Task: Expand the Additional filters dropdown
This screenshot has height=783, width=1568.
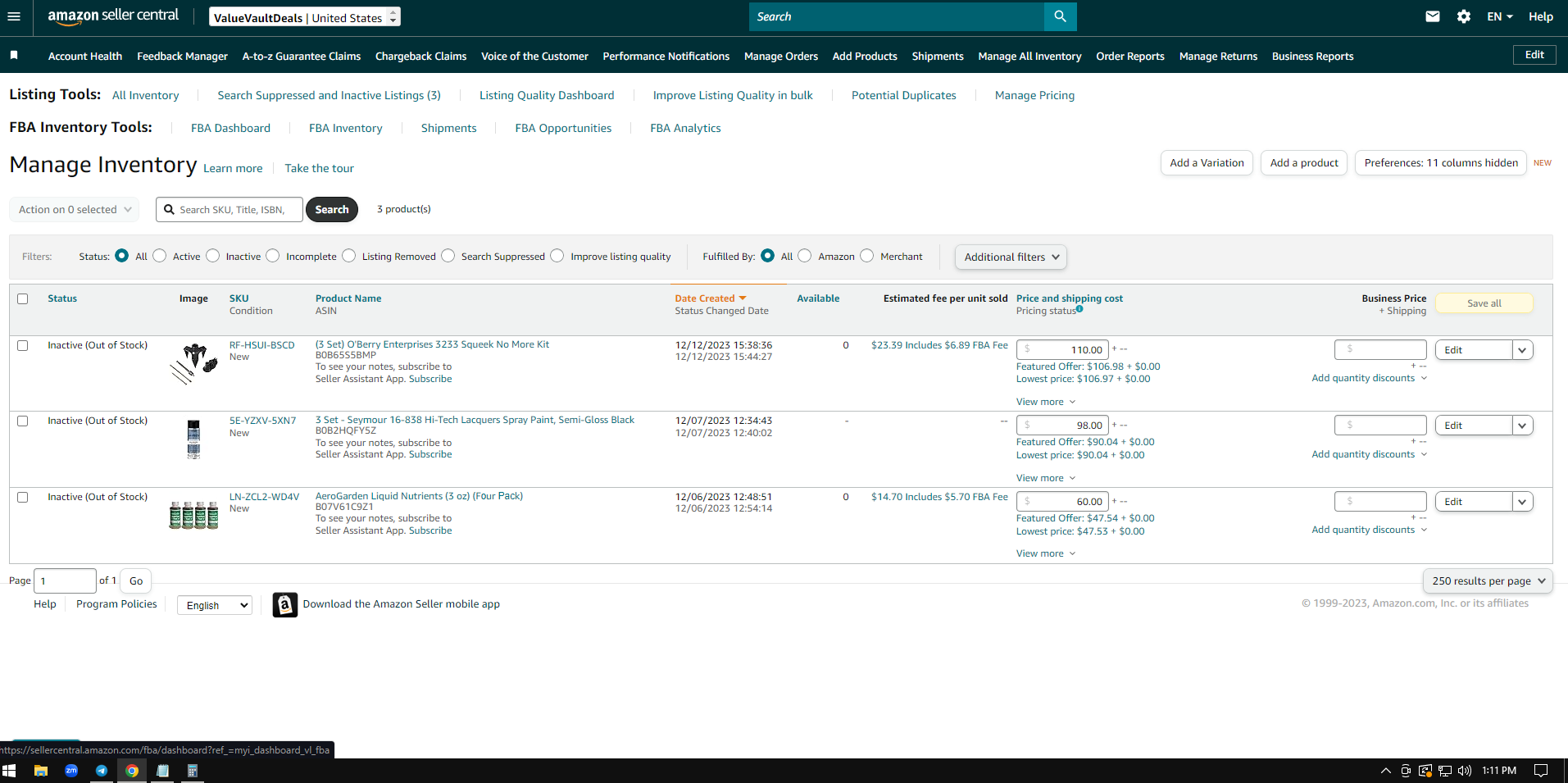Action: click(x=1011, y=257)
